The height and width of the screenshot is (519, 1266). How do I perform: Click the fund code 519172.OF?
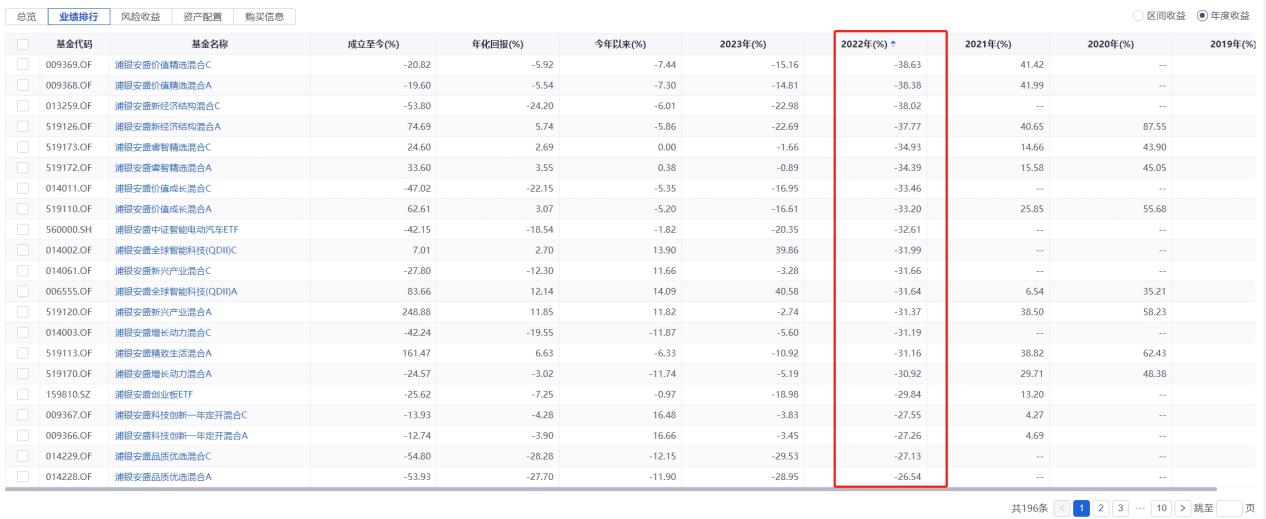tap(70, 167)
